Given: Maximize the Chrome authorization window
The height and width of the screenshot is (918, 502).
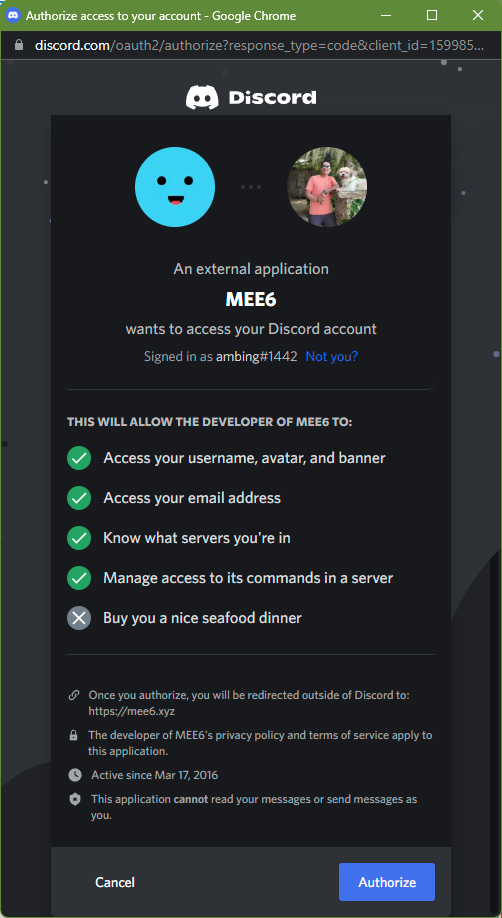Looking at the screenshot, I should pyautogui.click(x=432, y=15).
